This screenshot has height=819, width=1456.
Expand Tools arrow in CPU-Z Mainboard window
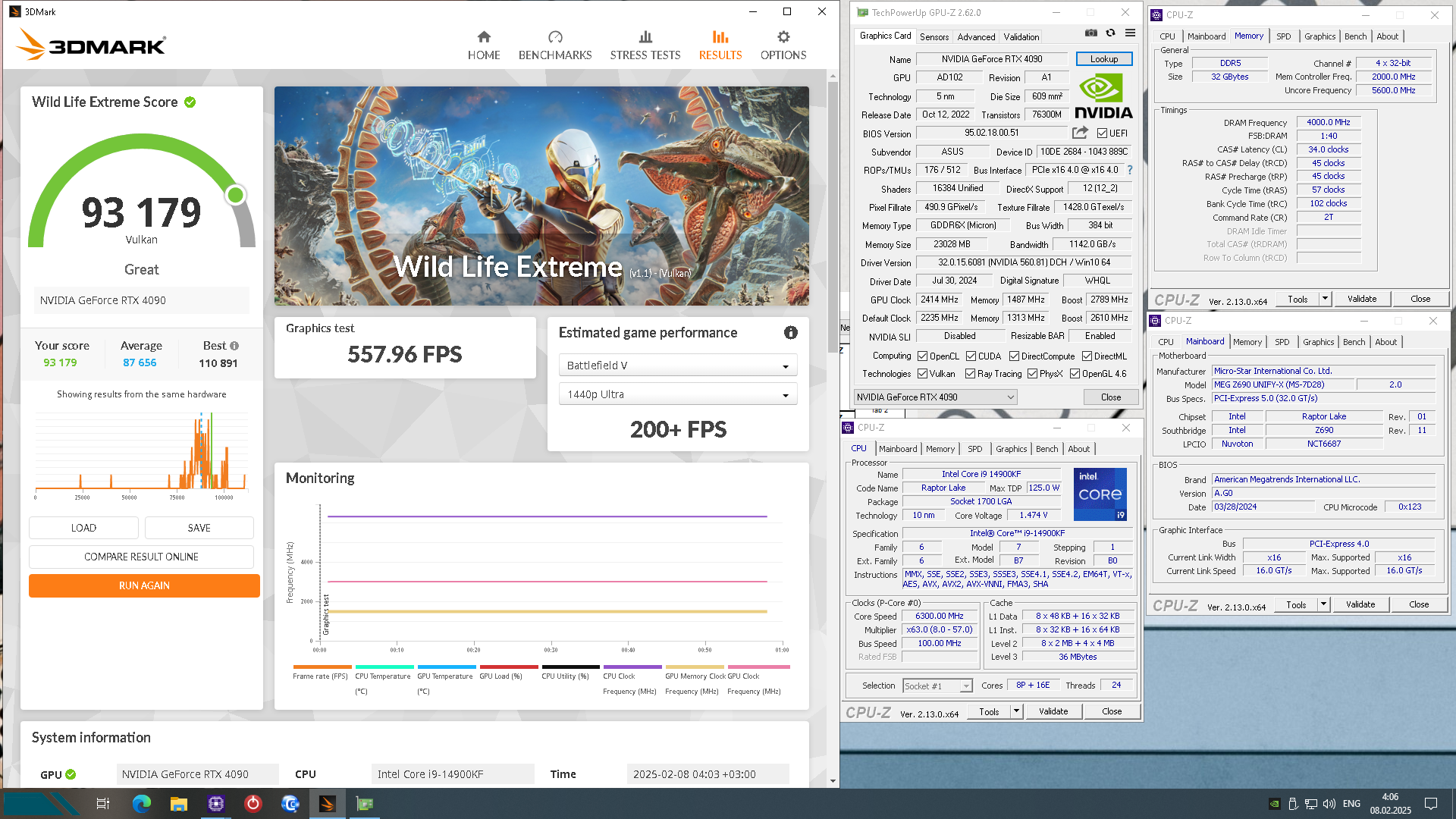coord(1323,604)
